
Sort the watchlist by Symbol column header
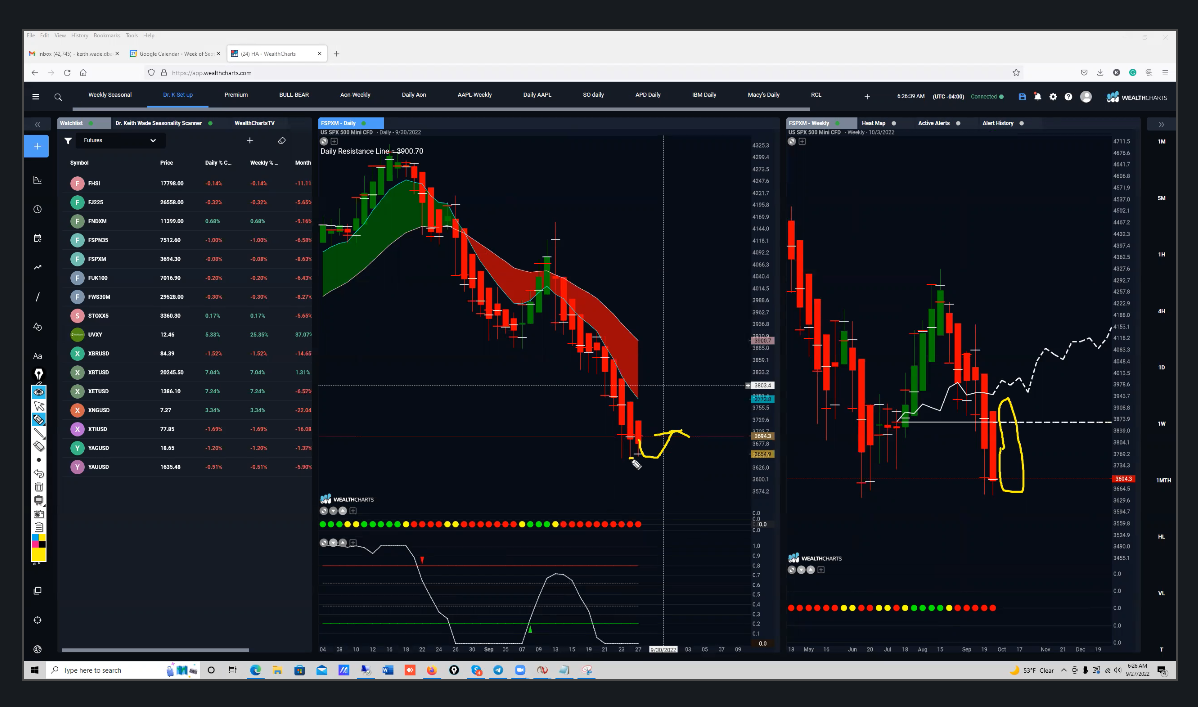click(x=79, y=163)
